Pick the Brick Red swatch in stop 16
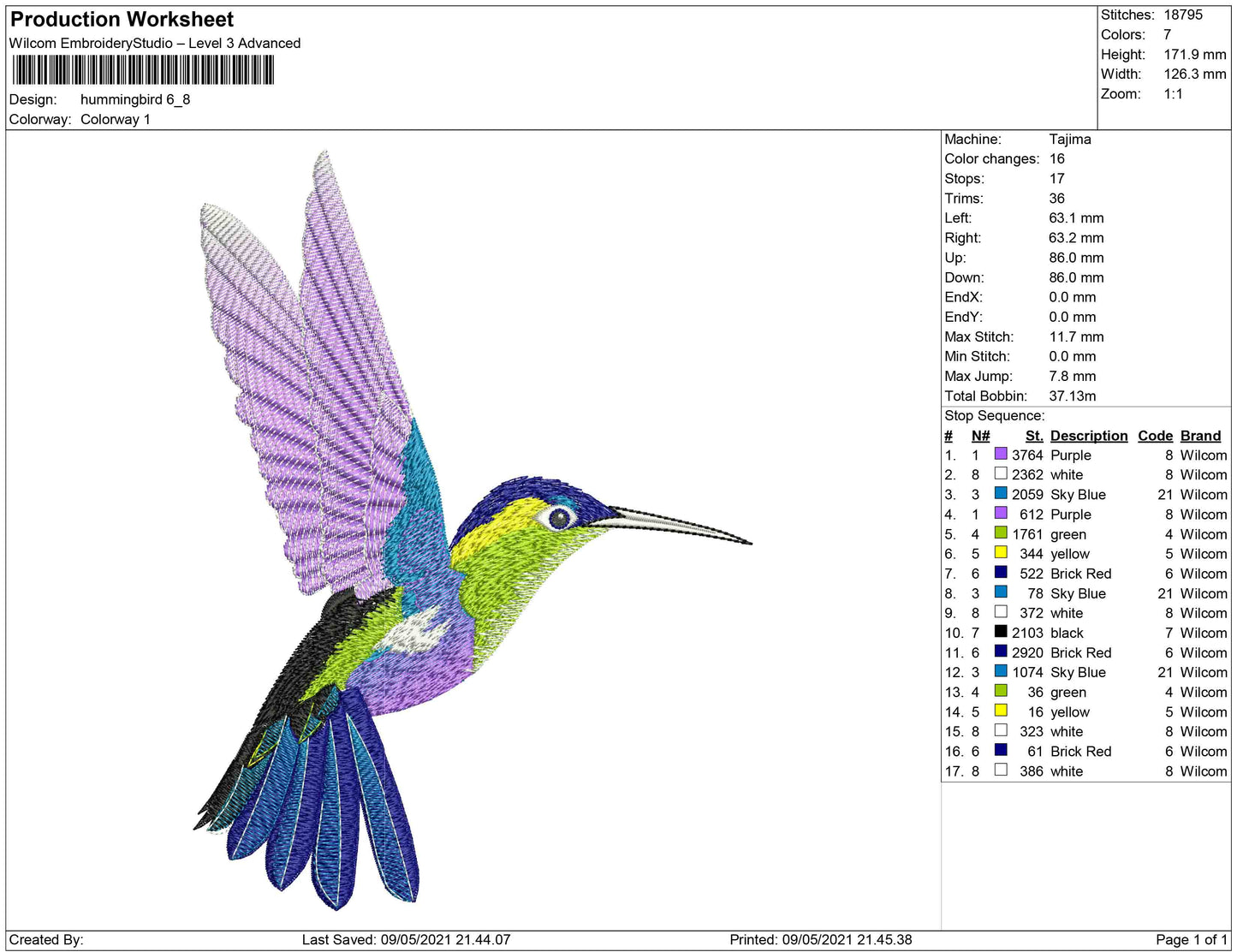Screen dimensions: 1237x952 [1000, 751]
